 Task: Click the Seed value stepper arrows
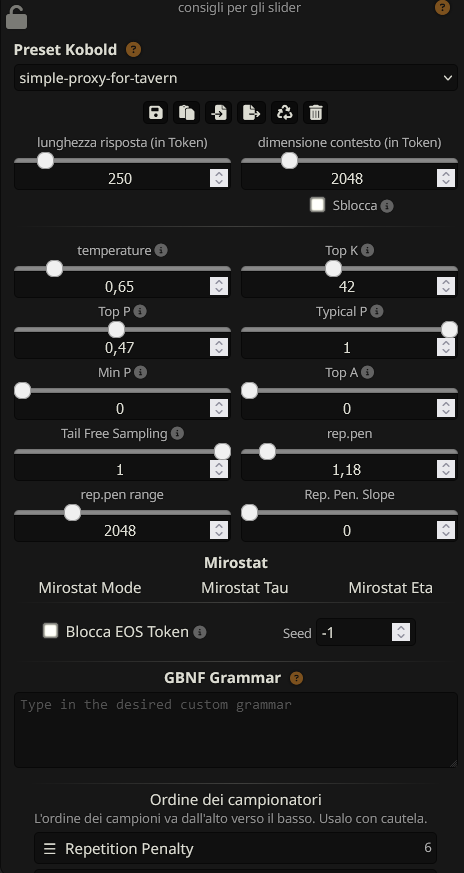(x=400, y=632)
